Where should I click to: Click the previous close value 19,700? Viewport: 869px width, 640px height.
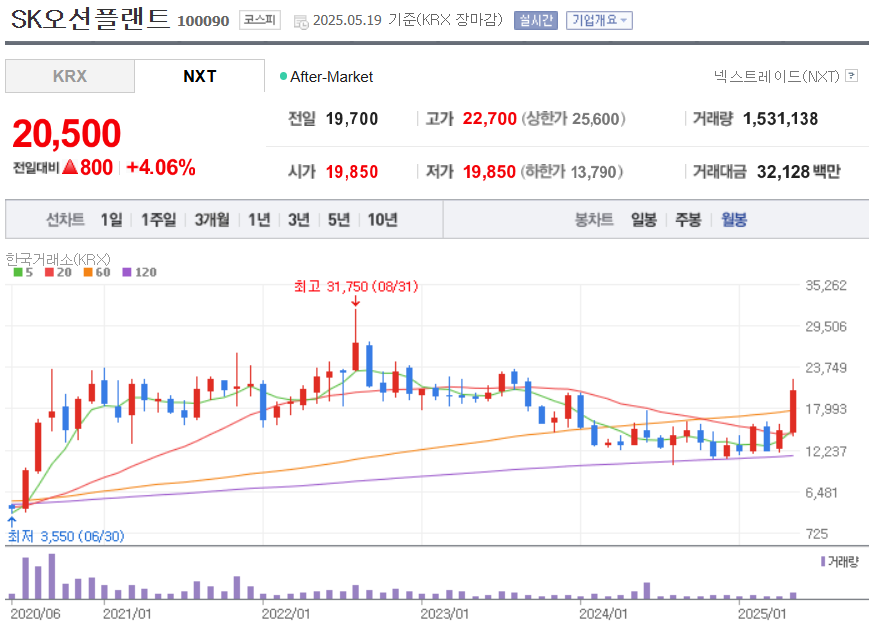[x=352, y=119]
